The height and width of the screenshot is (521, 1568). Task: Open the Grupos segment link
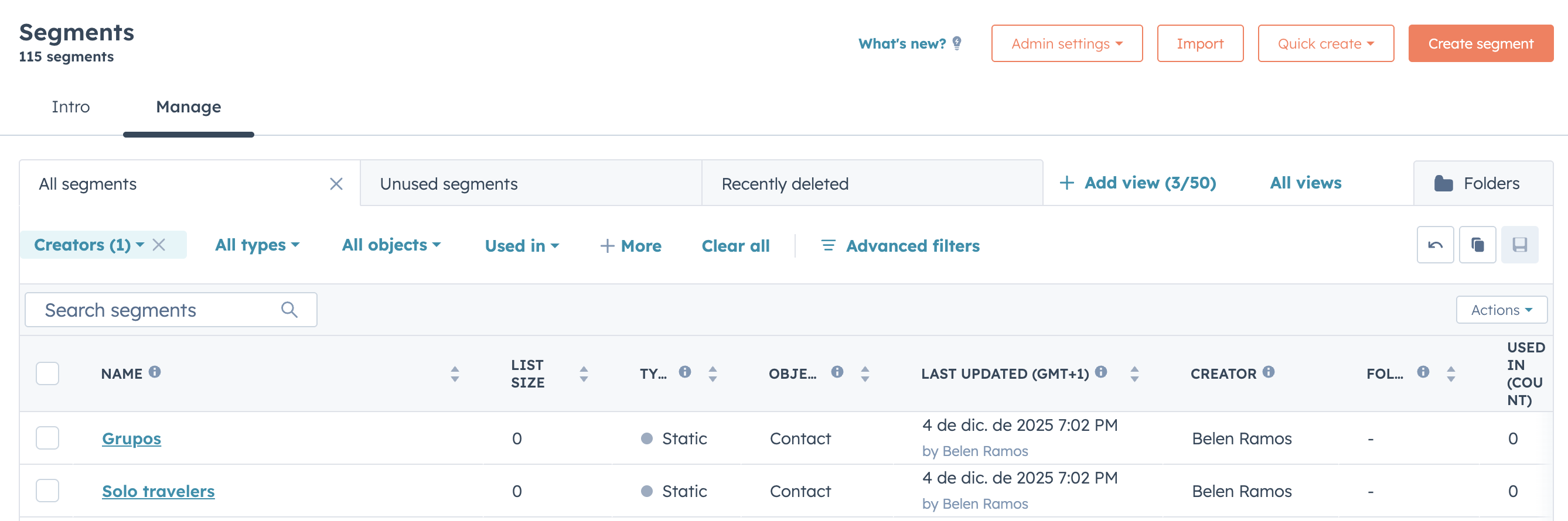click(x=131, y=438)
